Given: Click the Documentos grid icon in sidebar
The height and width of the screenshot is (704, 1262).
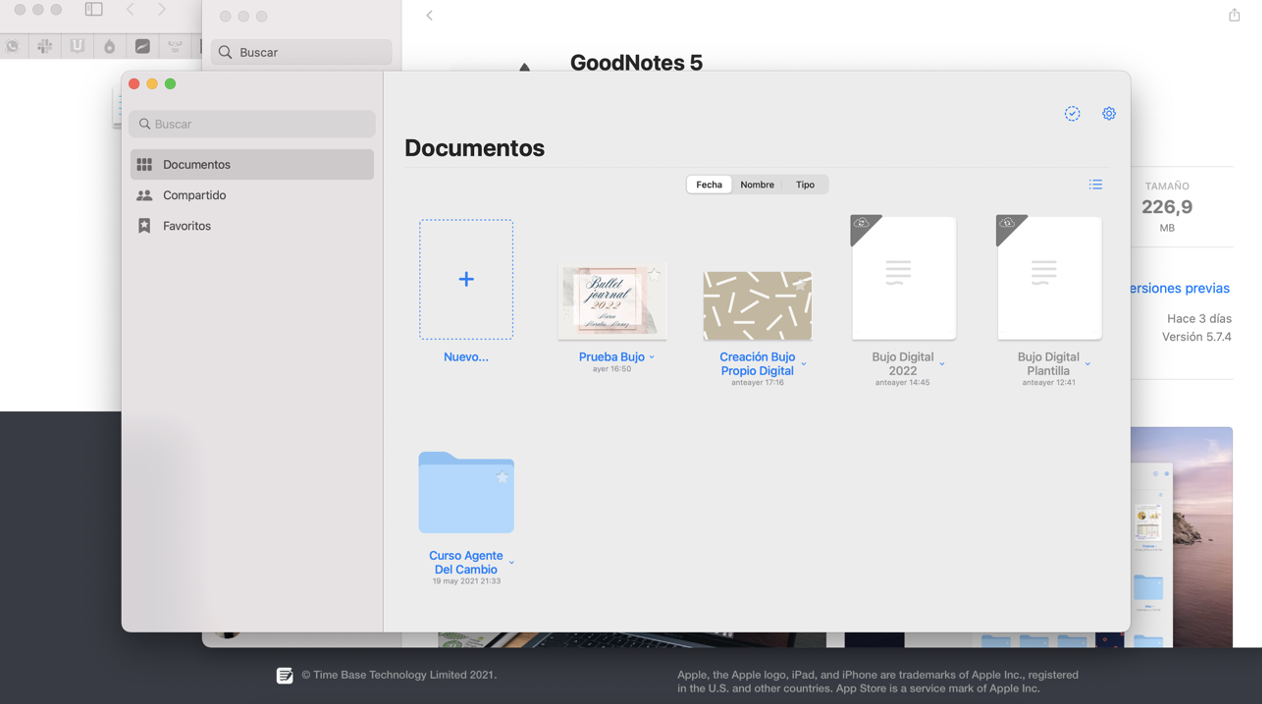Looking at the screenshot, I should (x=144, y=164).
